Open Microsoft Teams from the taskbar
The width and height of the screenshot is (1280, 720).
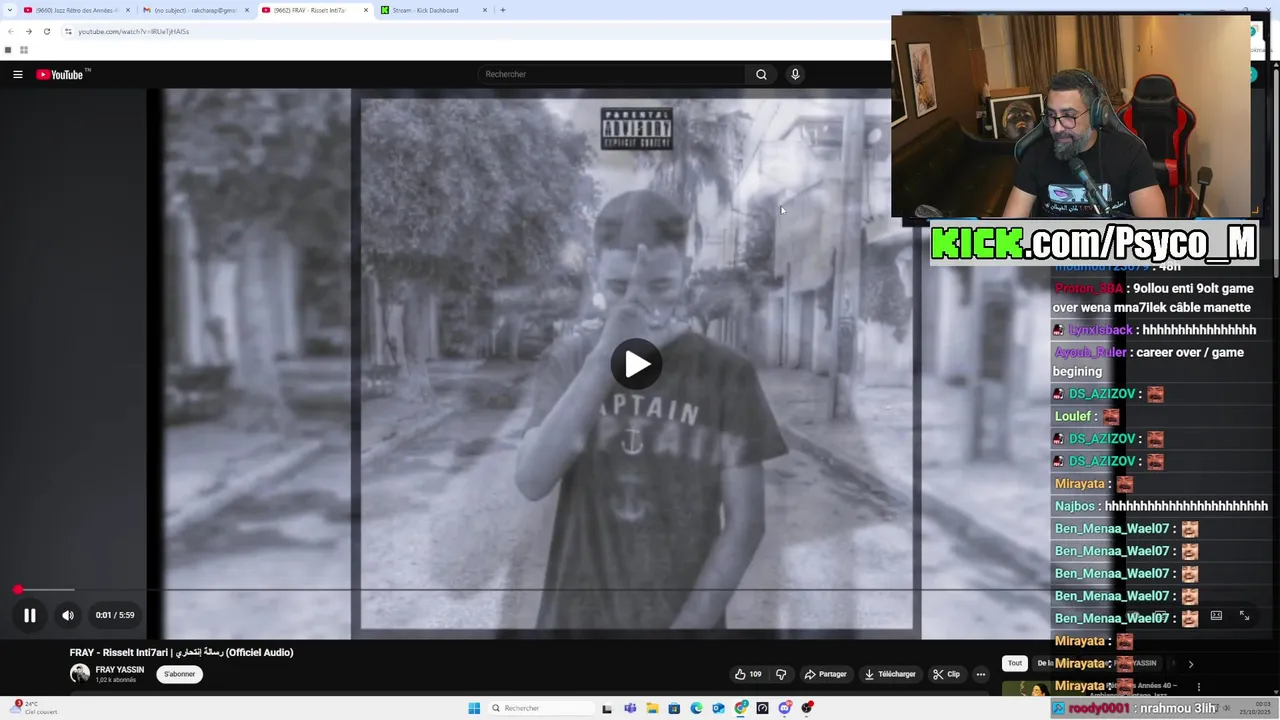click(x=630, y=708)
